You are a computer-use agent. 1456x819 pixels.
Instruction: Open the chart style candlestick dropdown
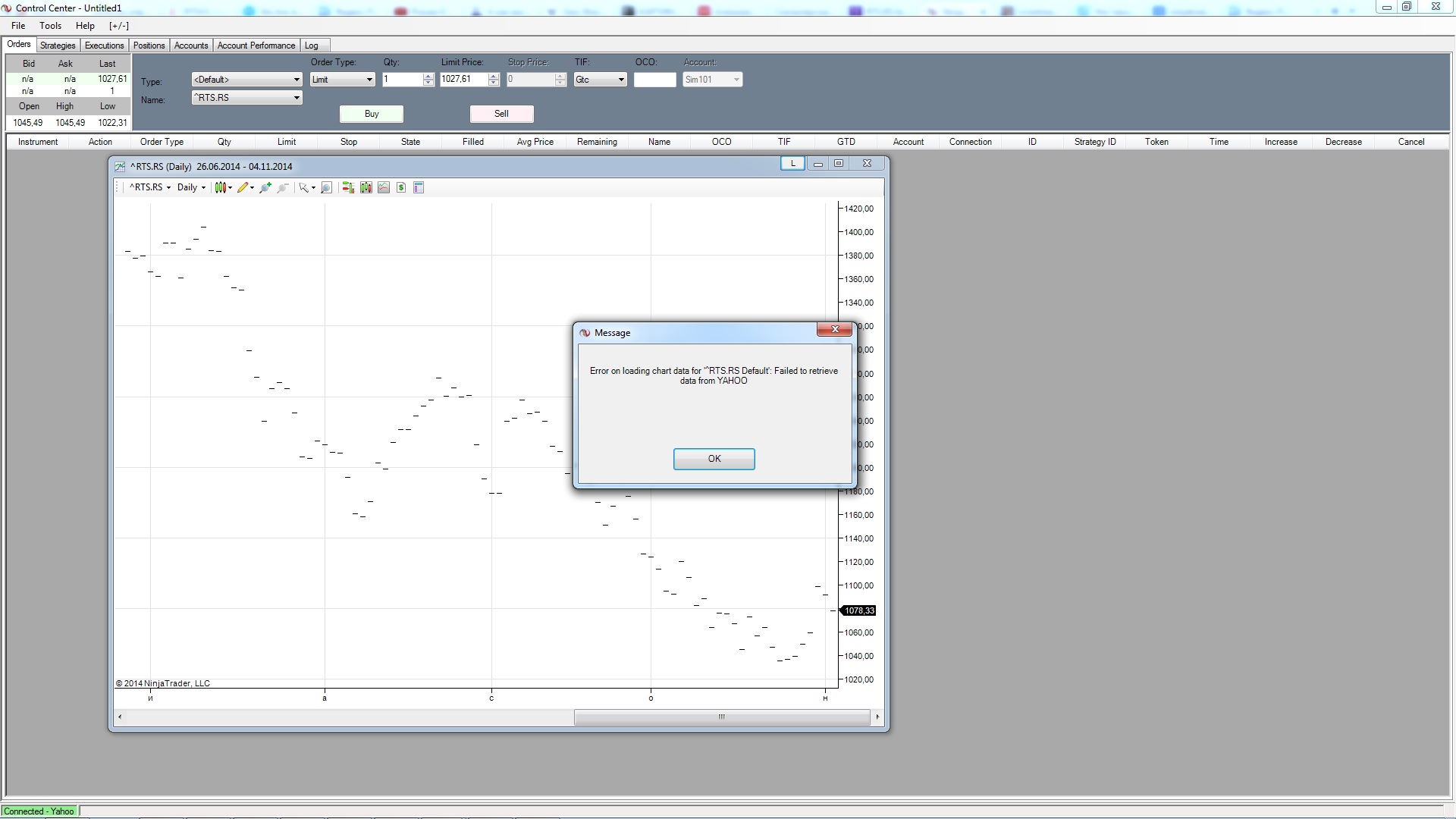tap(223, 187)
